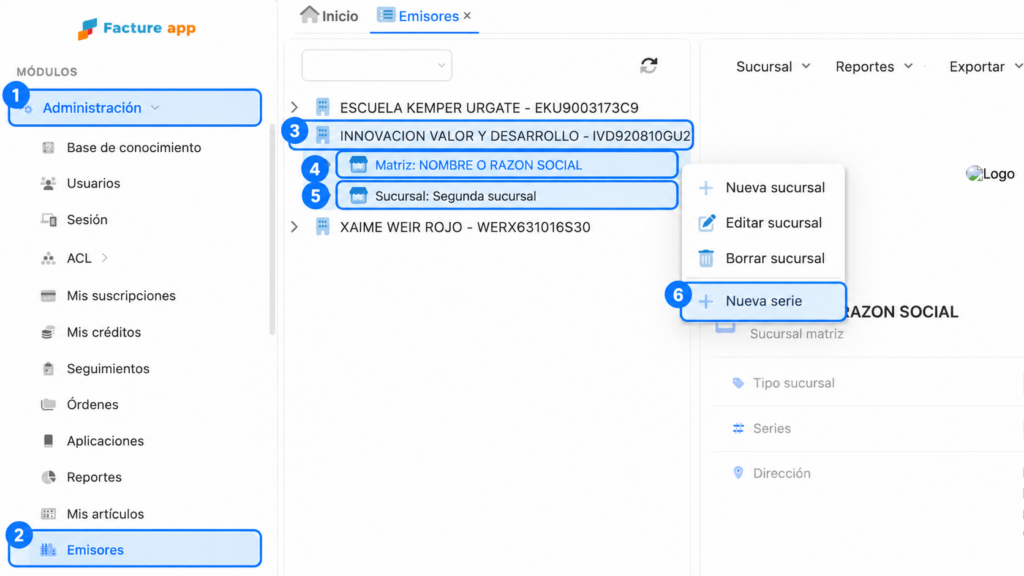This screenshot has width=1024, height=576.
Task: Open the Reportes dropdown in the toolbar
Action: [x=874, y=67]
